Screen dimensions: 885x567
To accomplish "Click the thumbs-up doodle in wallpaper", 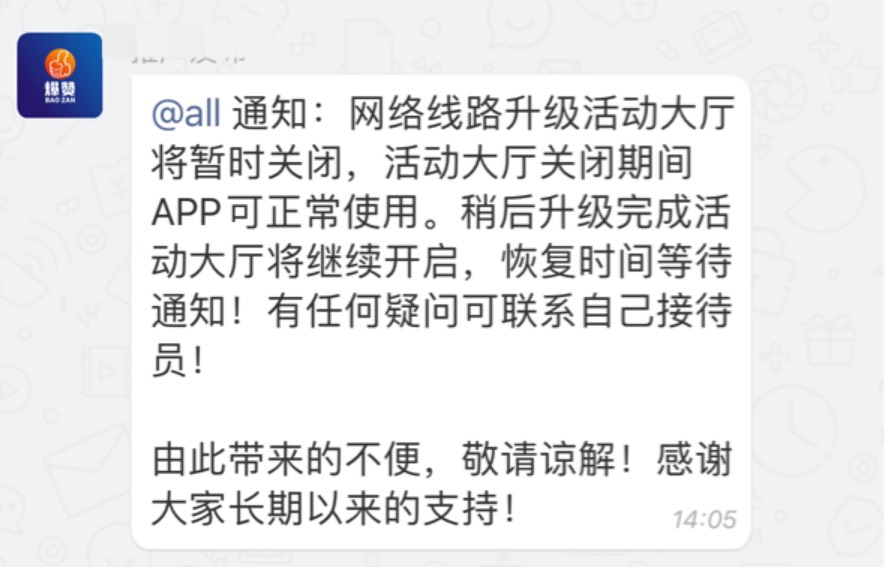I will (857, 74).
